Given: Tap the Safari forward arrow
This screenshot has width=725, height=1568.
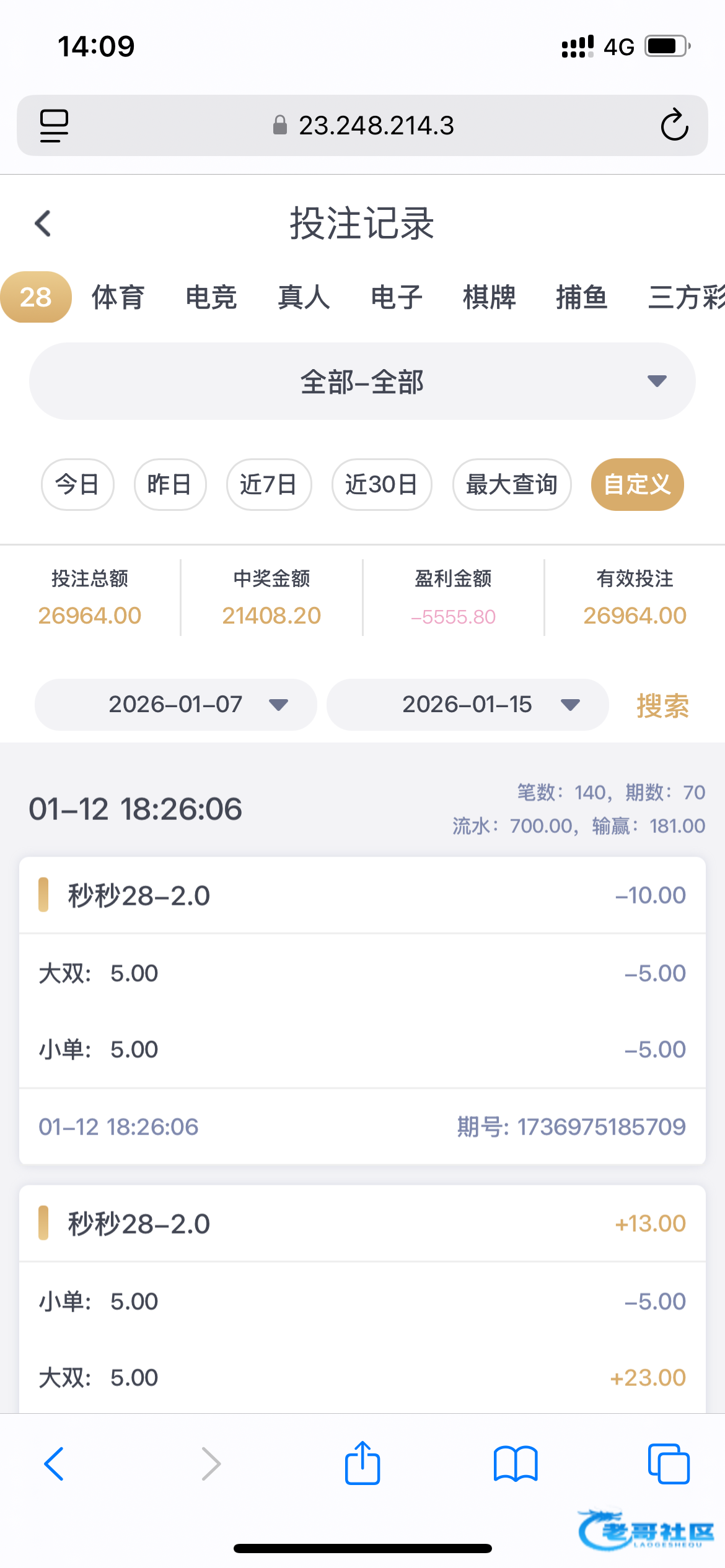Looking at the screenshot, I should coord(211,1464).
